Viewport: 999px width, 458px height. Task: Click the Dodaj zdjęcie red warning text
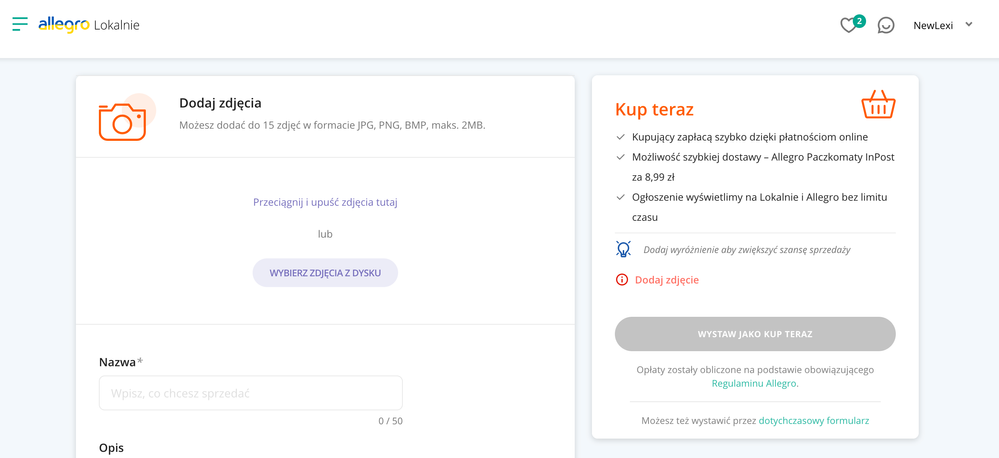[667, 280]
